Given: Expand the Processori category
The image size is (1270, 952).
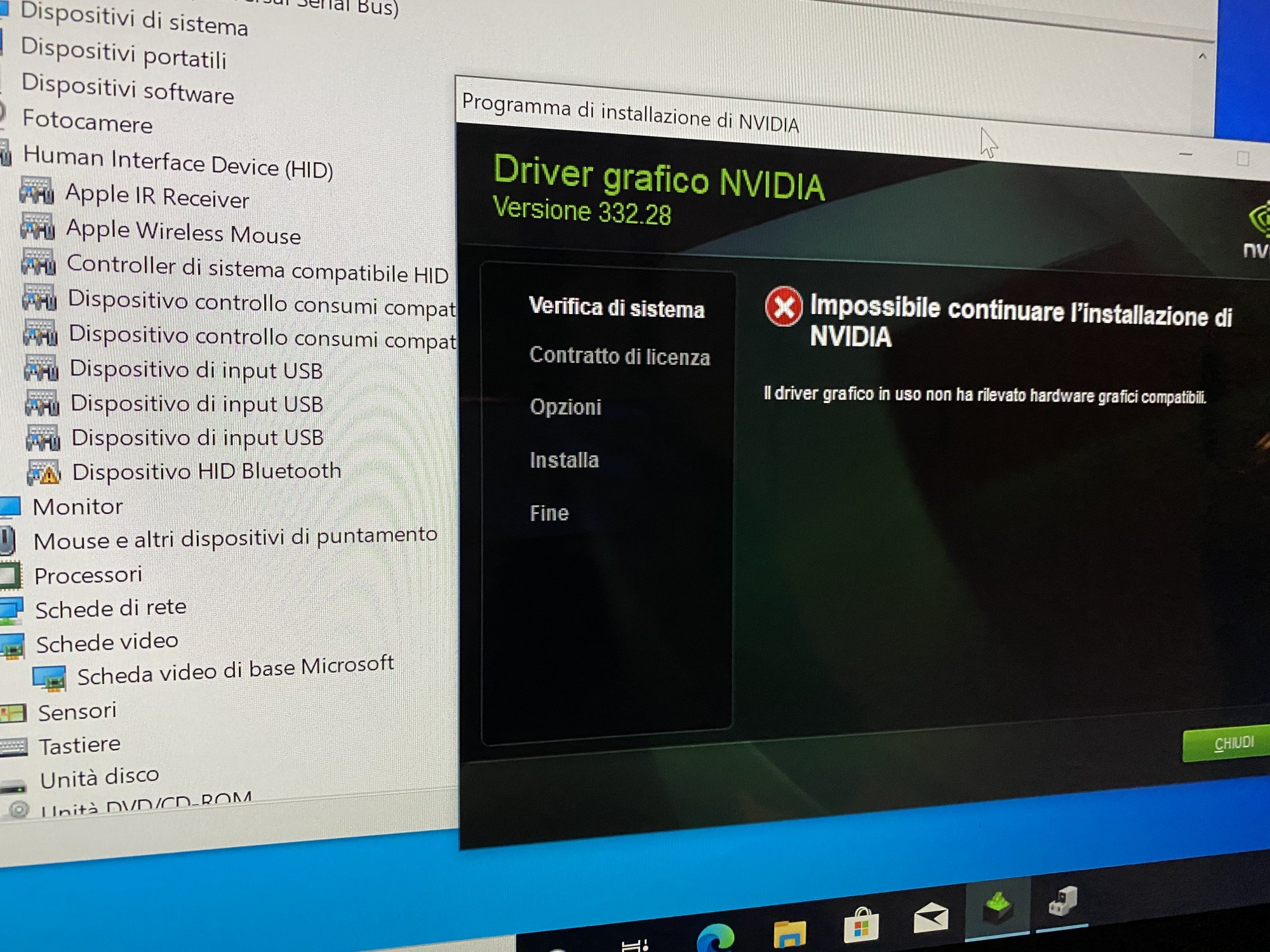Looking at the screenshot, I should coord(88,575).
